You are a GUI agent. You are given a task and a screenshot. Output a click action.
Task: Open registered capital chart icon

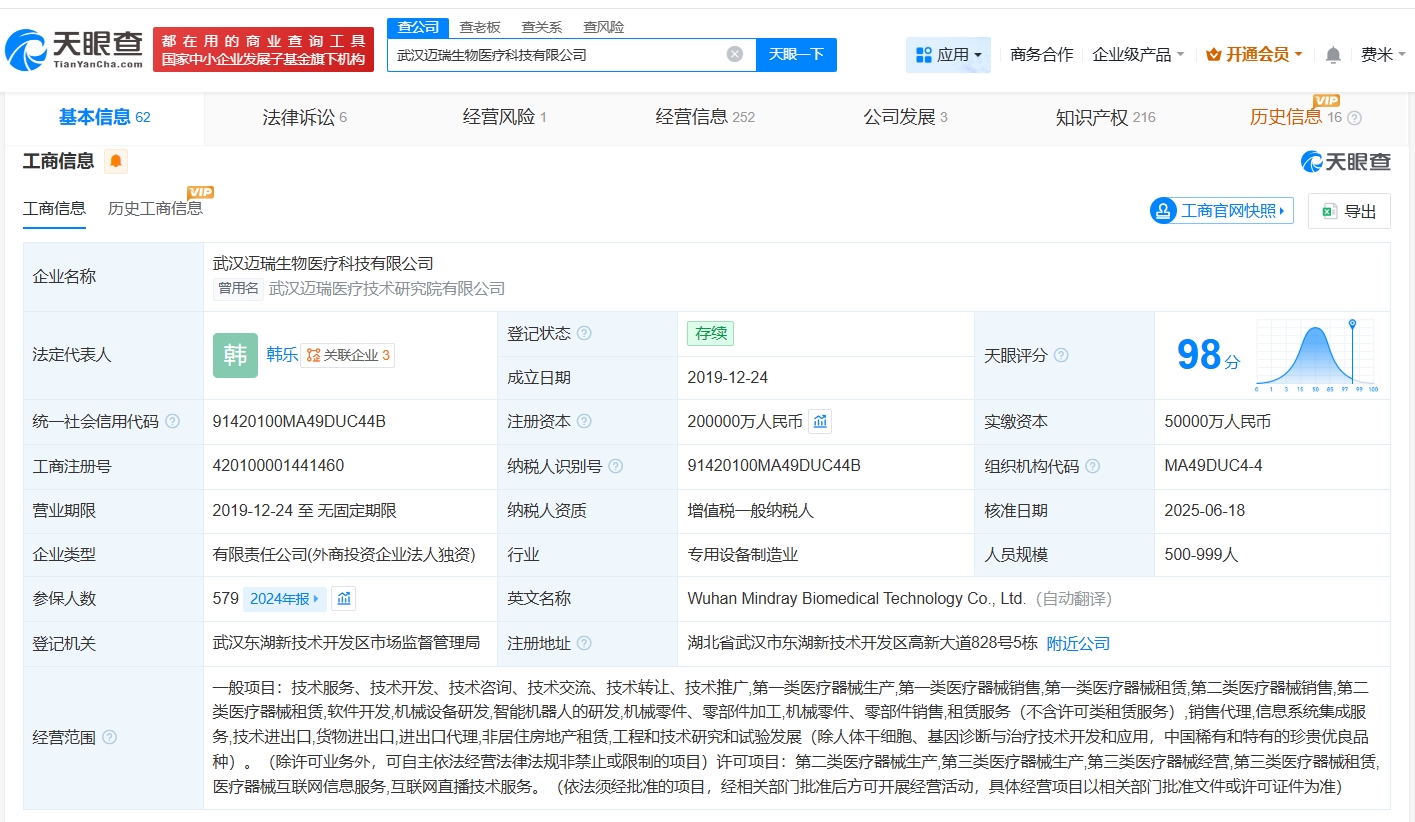click(820, 422)
